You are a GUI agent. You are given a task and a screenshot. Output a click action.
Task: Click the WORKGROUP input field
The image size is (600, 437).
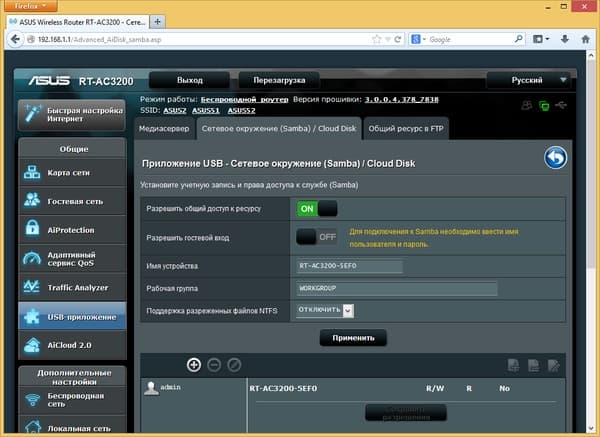point(397,288)
